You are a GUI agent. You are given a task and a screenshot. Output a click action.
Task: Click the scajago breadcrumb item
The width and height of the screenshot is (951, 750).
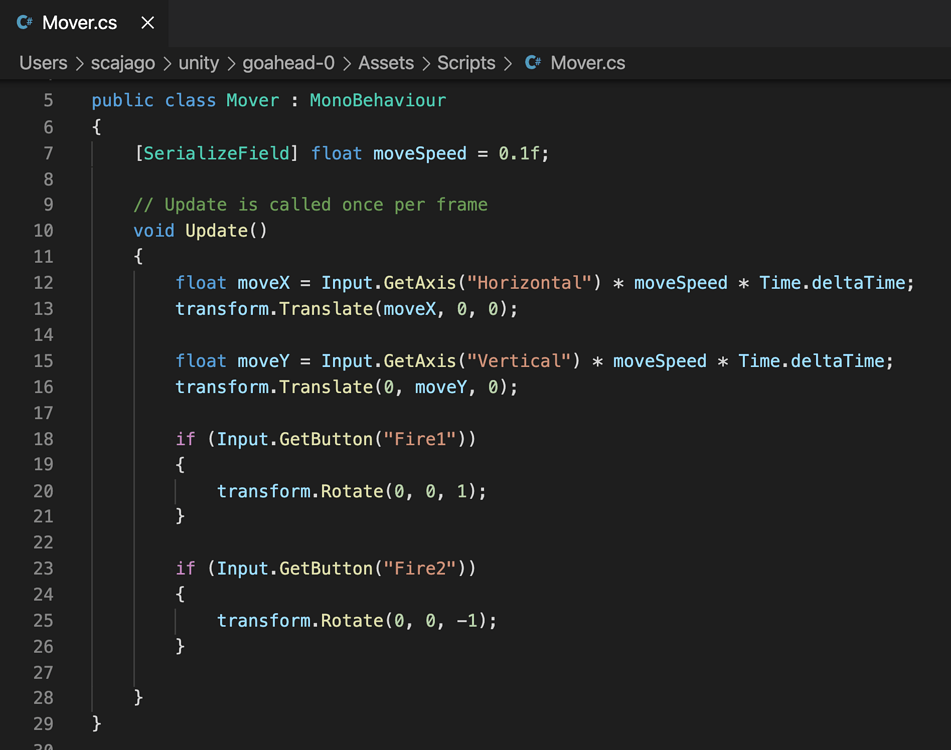[123, 62]
